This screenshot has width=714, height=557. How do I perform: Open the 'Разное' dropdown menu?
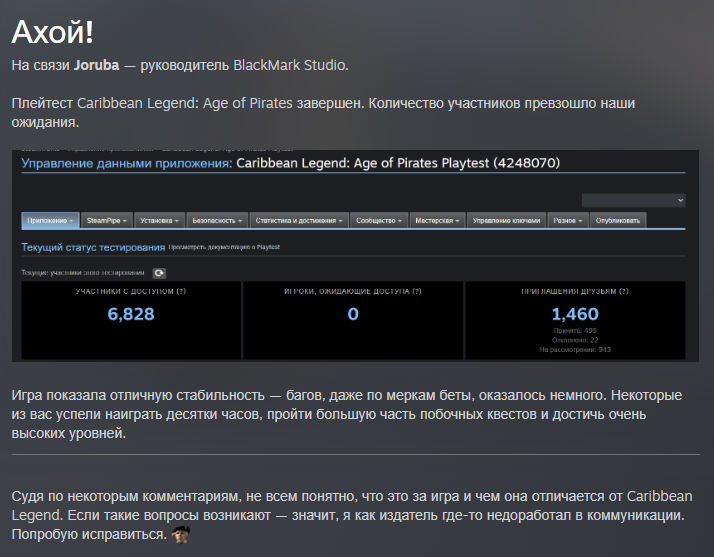(x=568, y=220)
